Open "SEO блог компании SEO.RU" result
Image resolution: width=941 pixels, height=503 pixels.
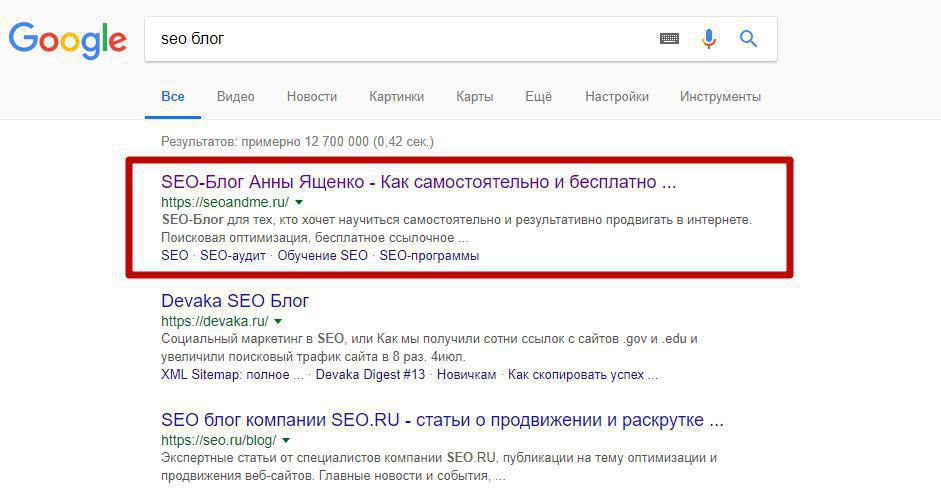[442, 420]
